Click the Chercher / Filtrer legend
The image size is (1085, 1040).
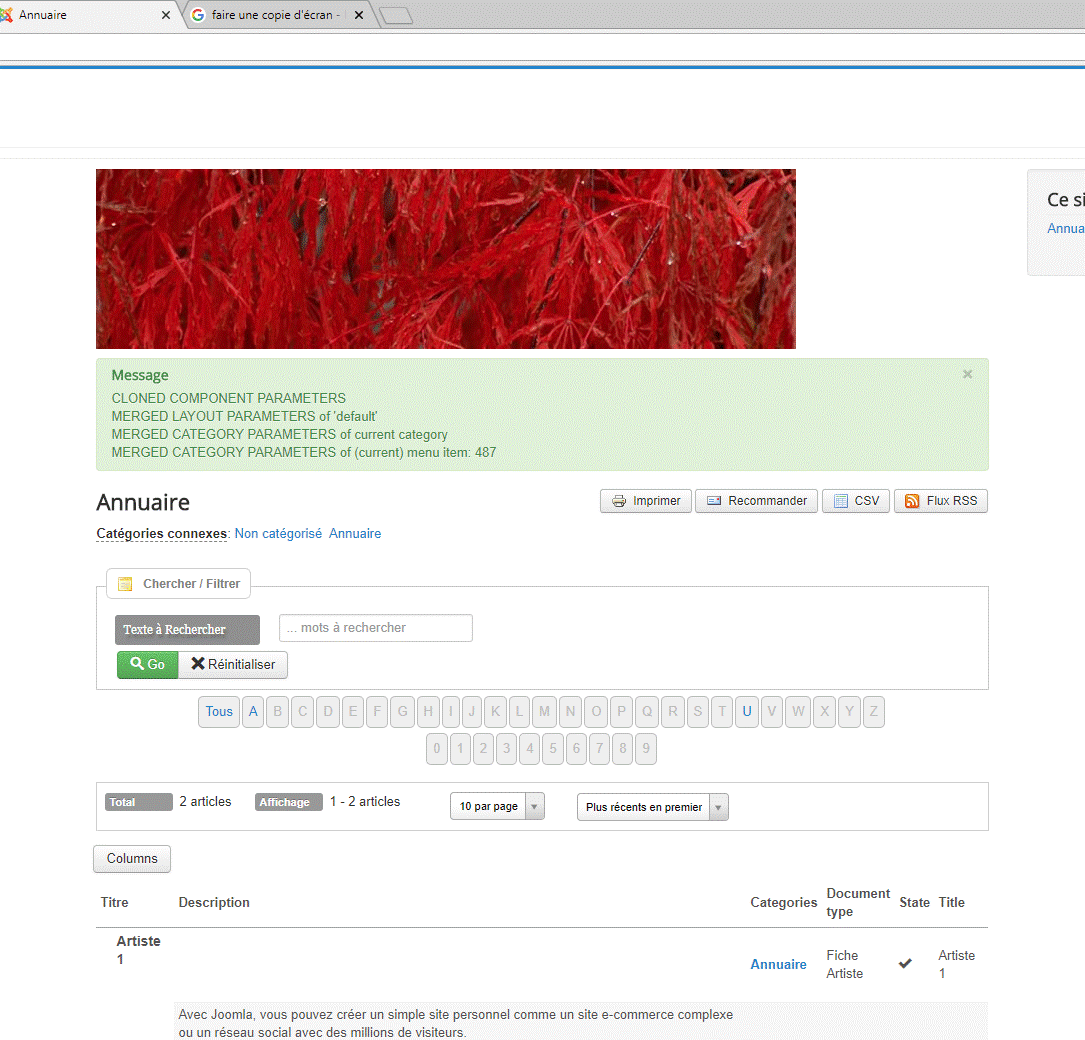point(179,584)
